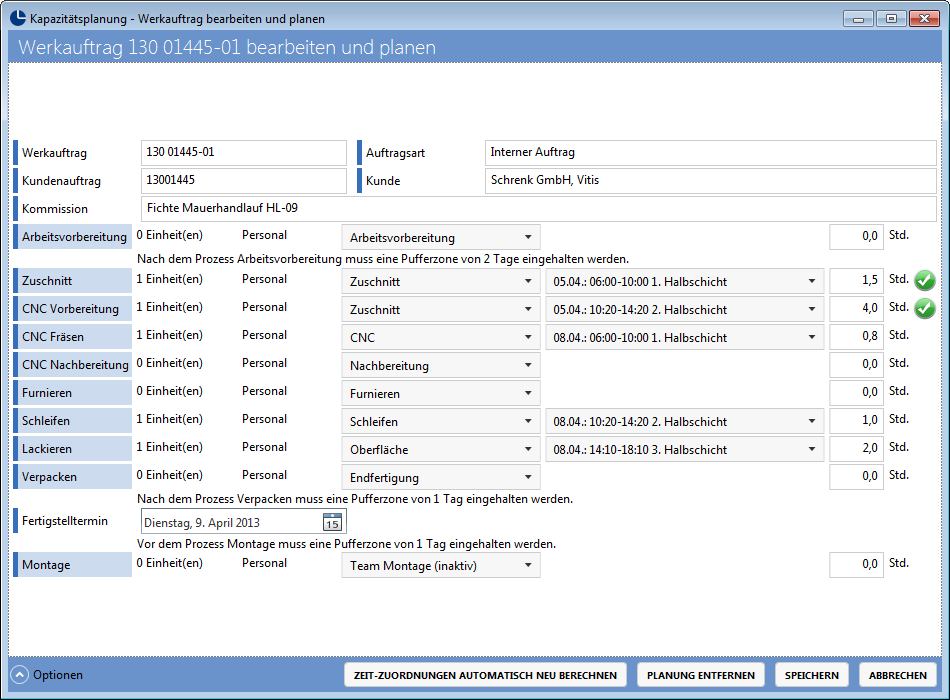Minimize the Kapazitätsplanung window

pyautogui.click(x=858, y=19)
